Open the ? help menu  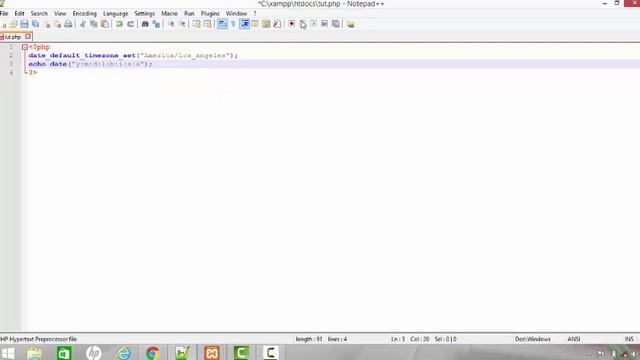tap(255, 13)
